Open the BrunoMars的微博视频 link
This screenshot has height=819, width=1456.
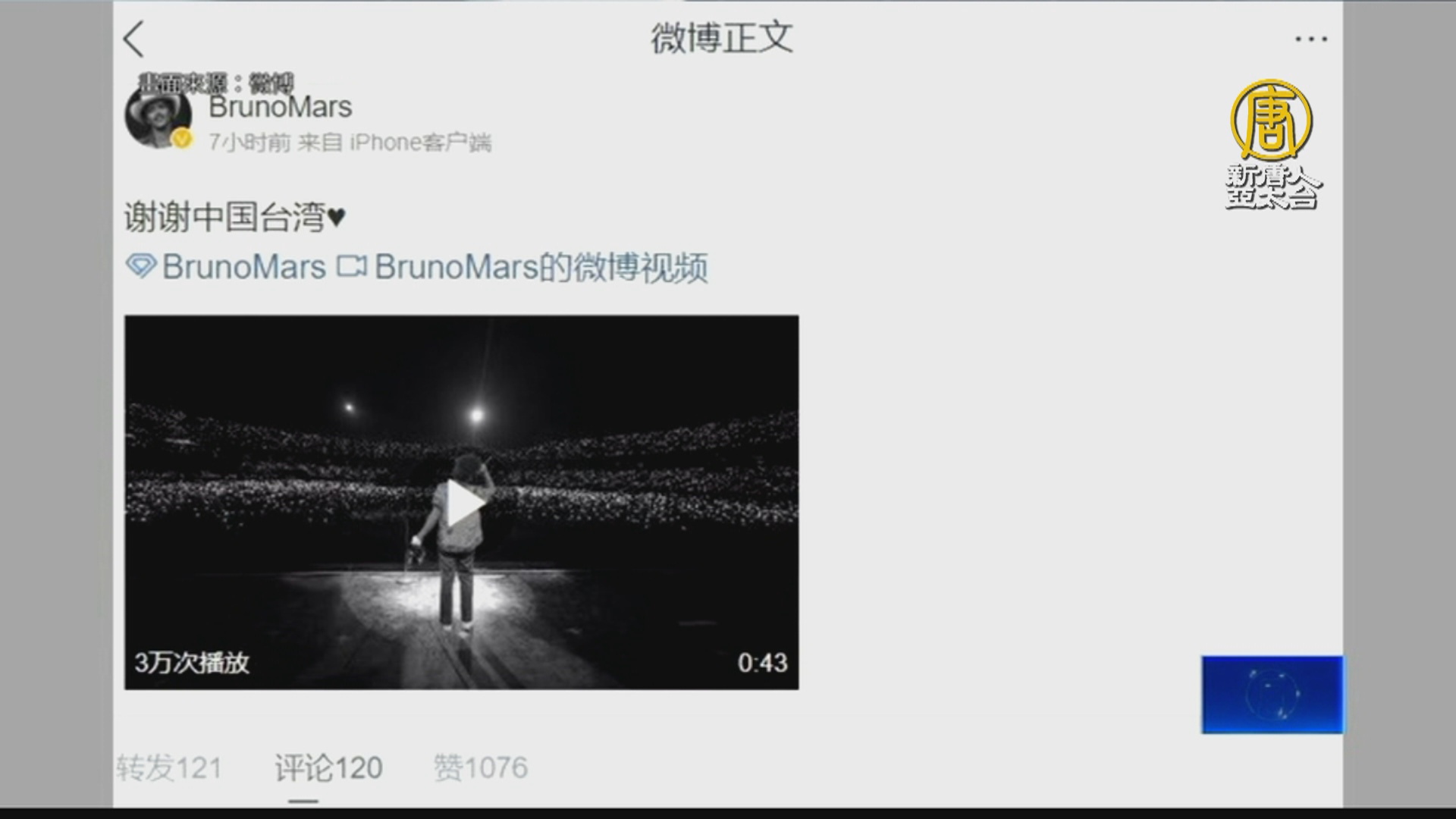click(x=541, y=267)
